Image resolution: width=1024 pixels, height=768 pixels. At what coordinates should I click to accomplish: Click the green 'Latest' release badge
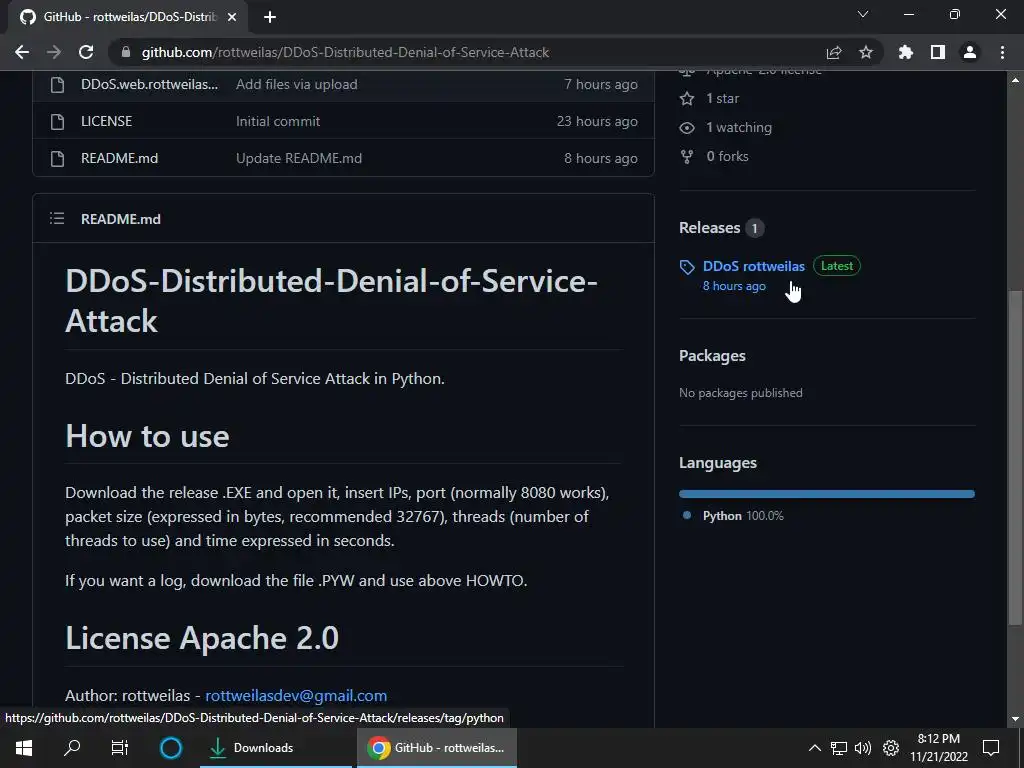click(x=837, y=266)
